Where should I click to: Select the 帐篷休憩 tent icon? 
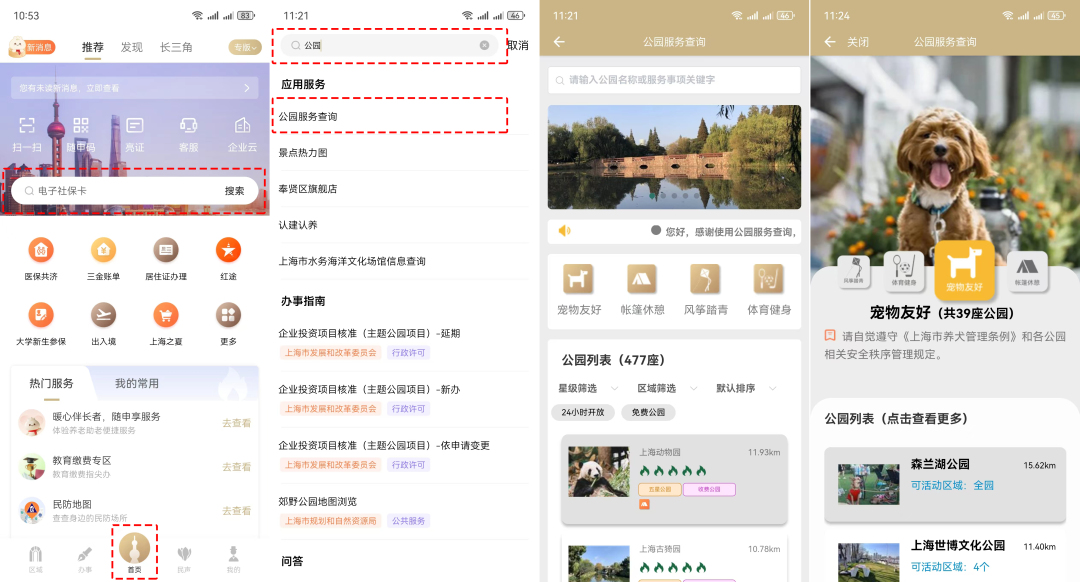pos(641,279)
